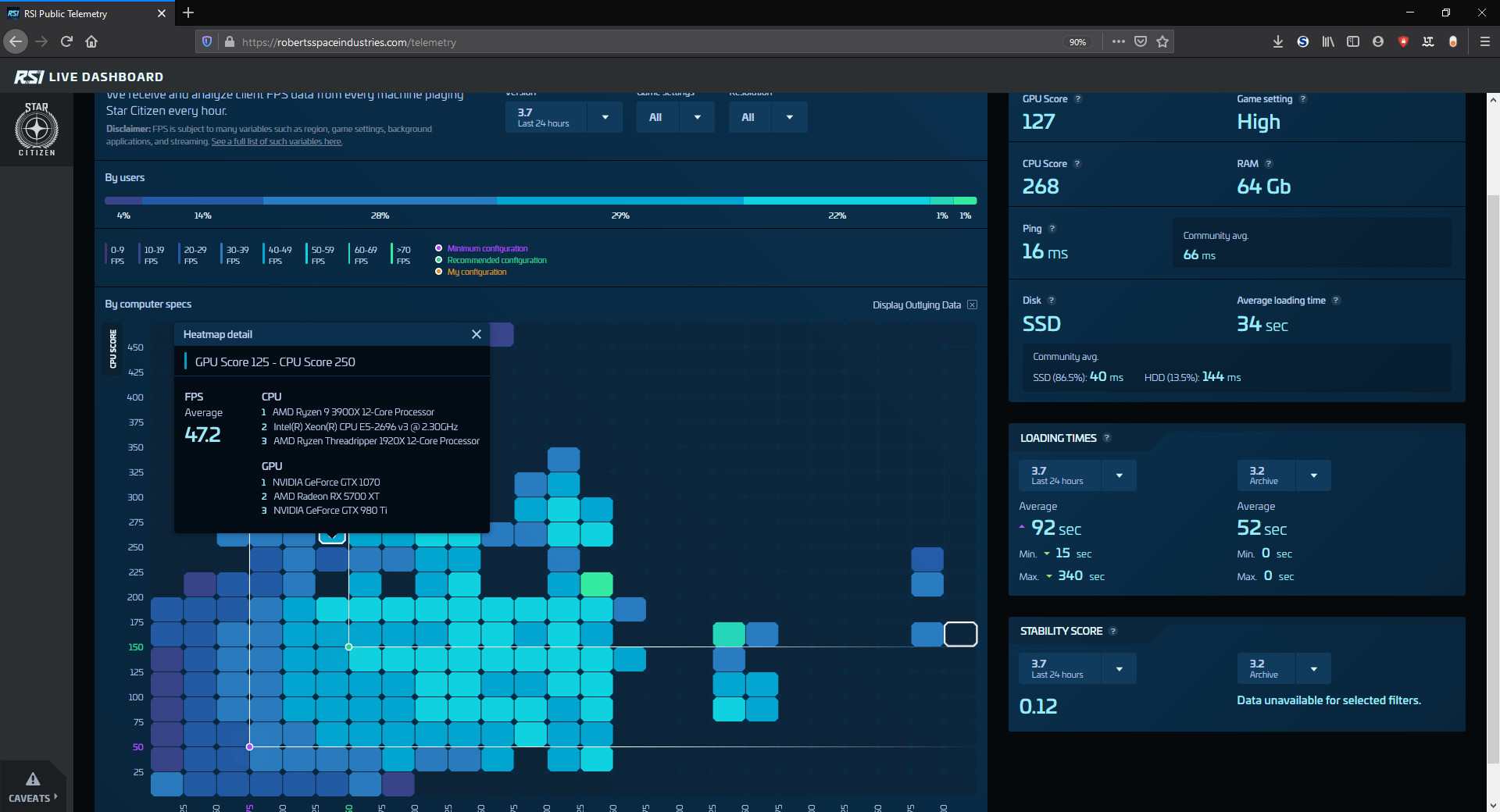1500x812 pixels.
Task: Close the Heatmap detail popup
Action: (476, 334)
